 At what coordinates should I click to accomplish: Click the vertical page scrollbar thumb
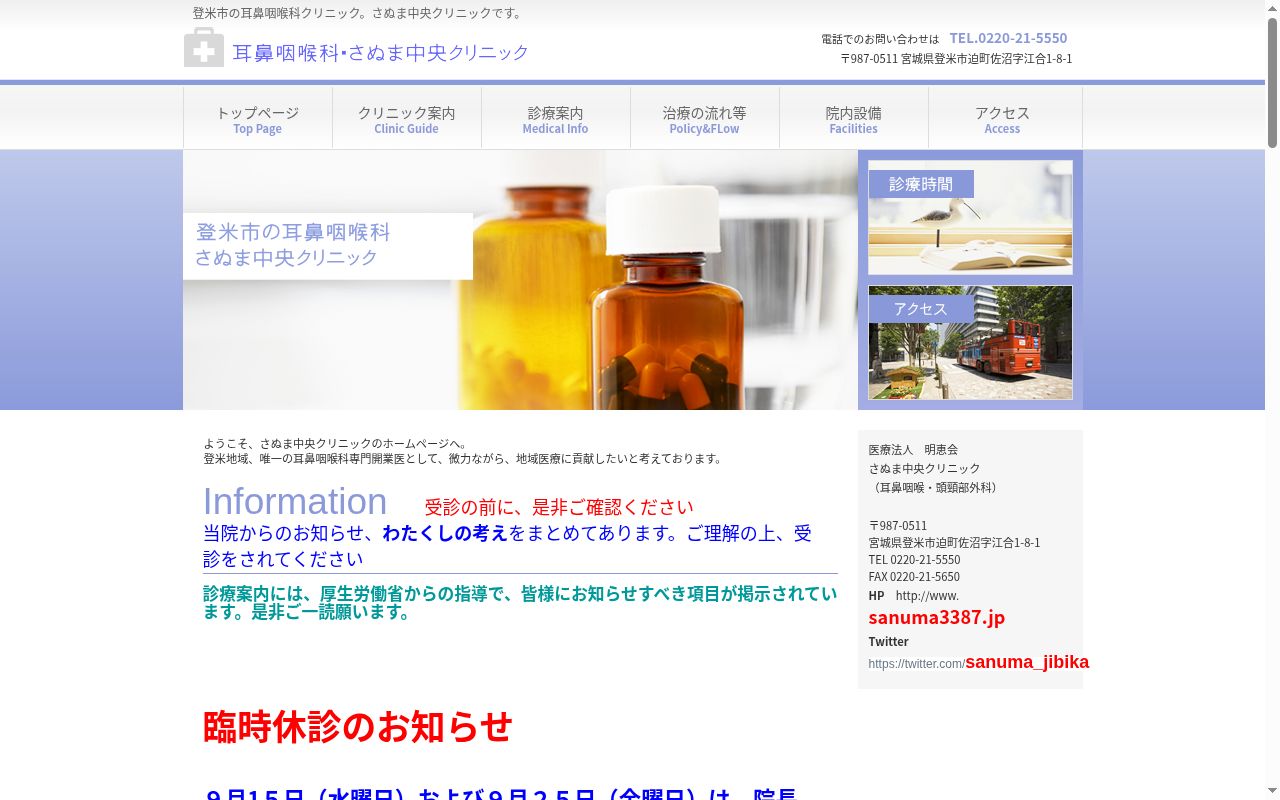tap(1272, 83)
